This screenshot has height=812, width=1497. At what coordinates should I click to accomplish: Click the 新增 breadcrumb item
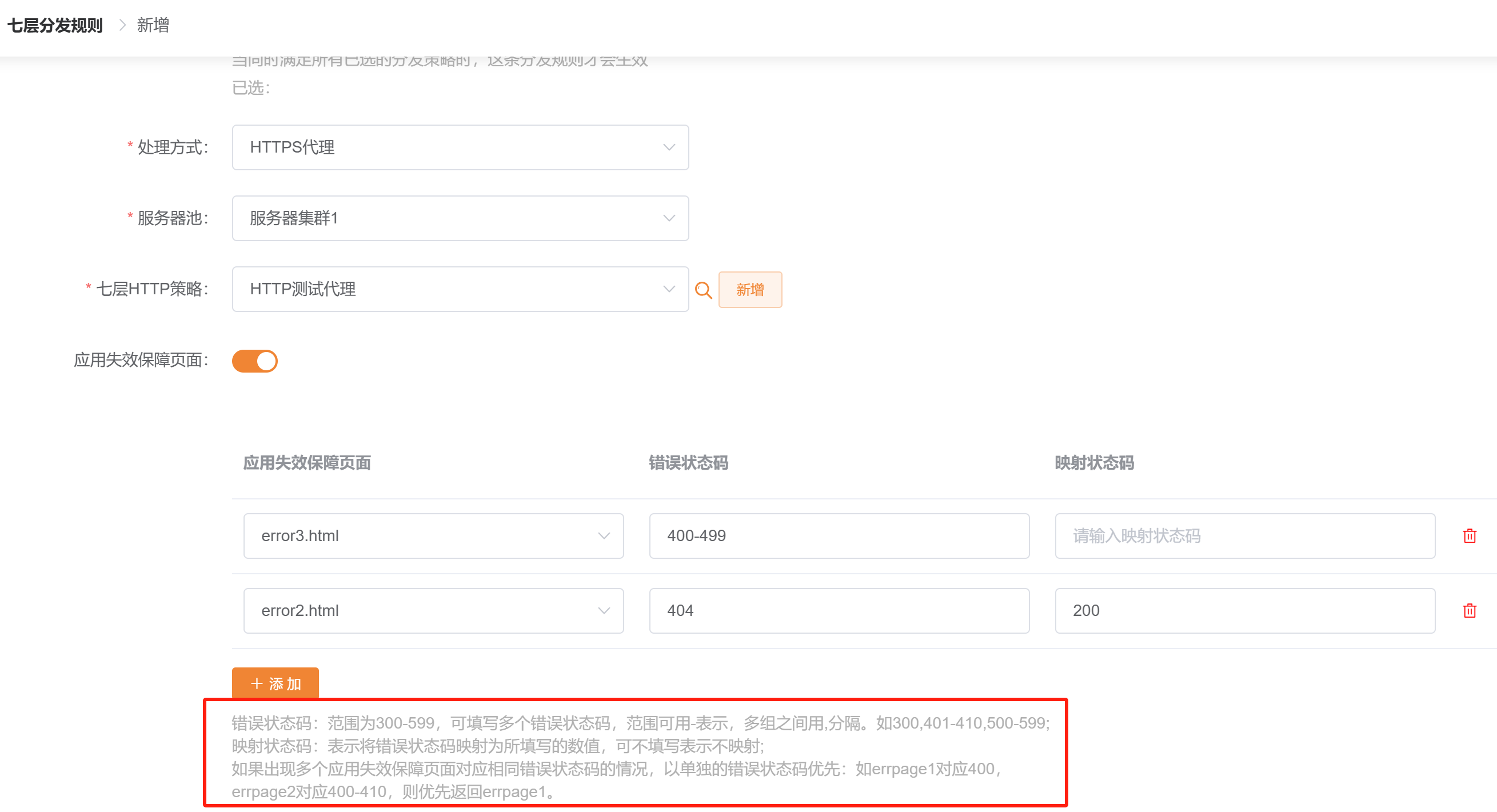153,25
